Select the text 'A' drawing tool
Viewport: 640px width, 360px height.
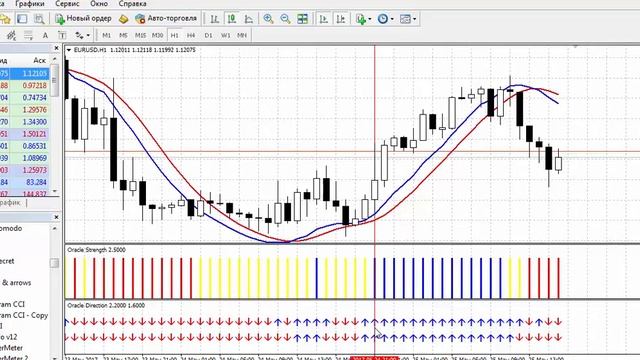tap(45, 36)
